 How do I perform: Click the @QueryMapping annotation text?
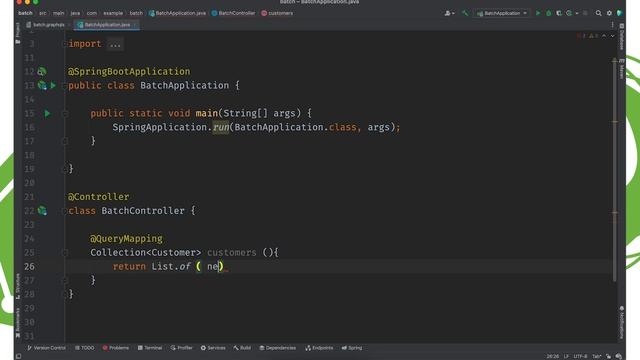point(127,238)
